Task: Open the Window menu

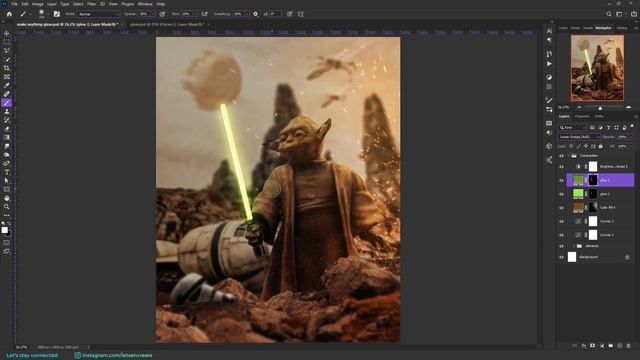Action: tap(145, 4)
